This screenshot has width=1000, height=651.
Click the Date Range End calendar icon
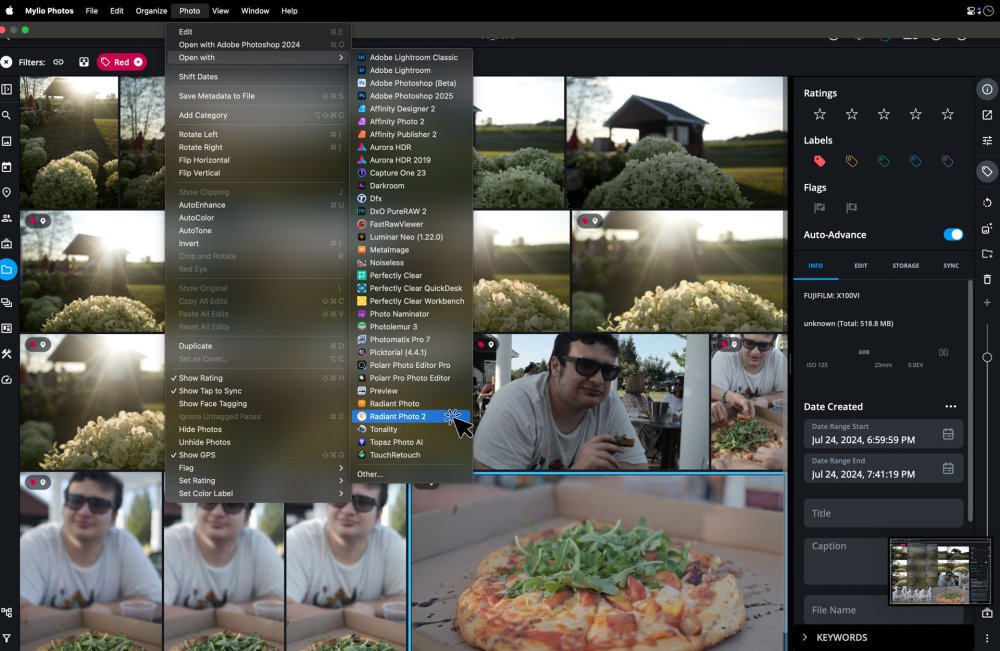(948, 469)
